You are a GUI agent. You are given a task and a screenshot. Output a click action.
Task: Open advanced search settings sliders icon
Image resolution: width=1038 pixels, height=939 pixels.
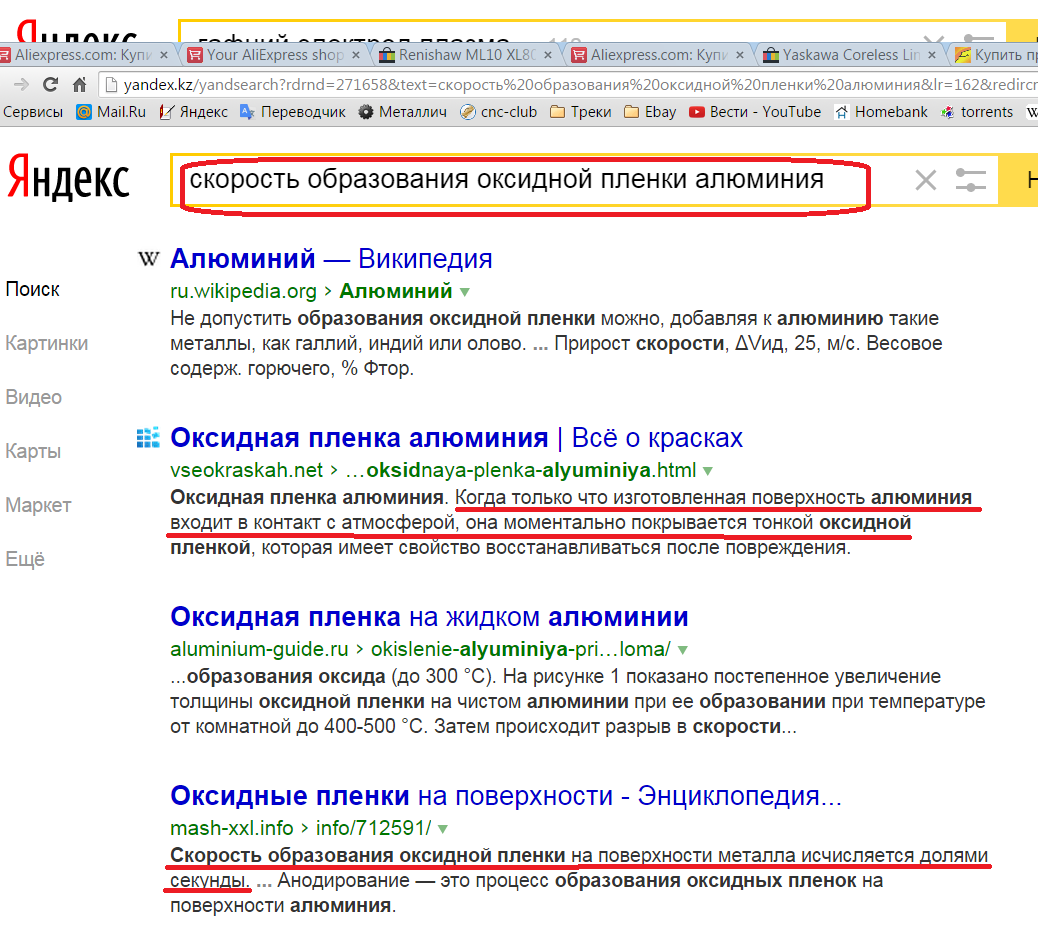tap(971, 179)
